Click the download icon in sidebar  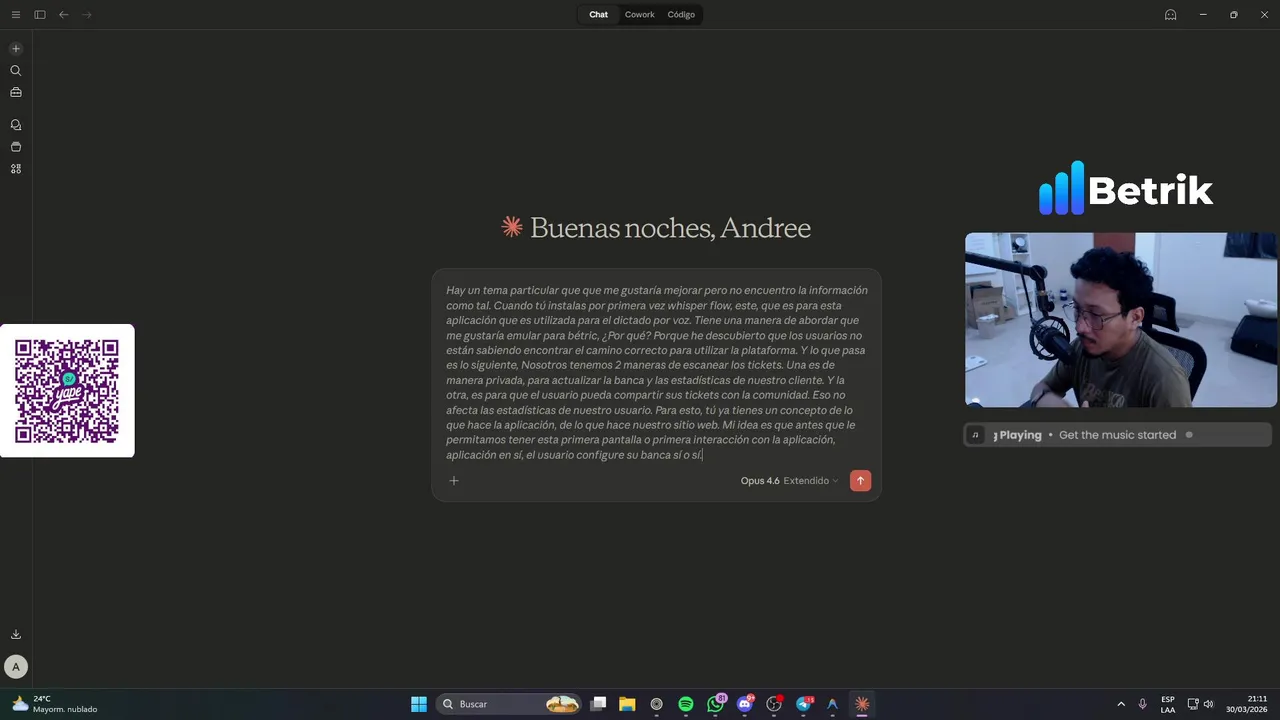pyautogui.click(x=16, y=634)
